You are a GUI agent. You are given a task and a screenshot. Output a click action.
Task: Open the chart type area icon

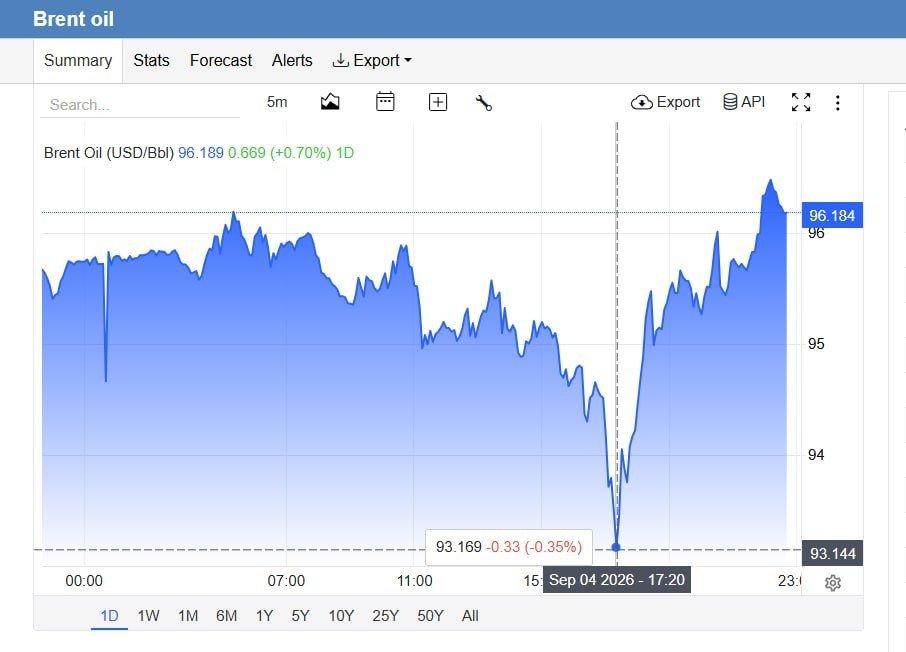click(x=330, y=102)
